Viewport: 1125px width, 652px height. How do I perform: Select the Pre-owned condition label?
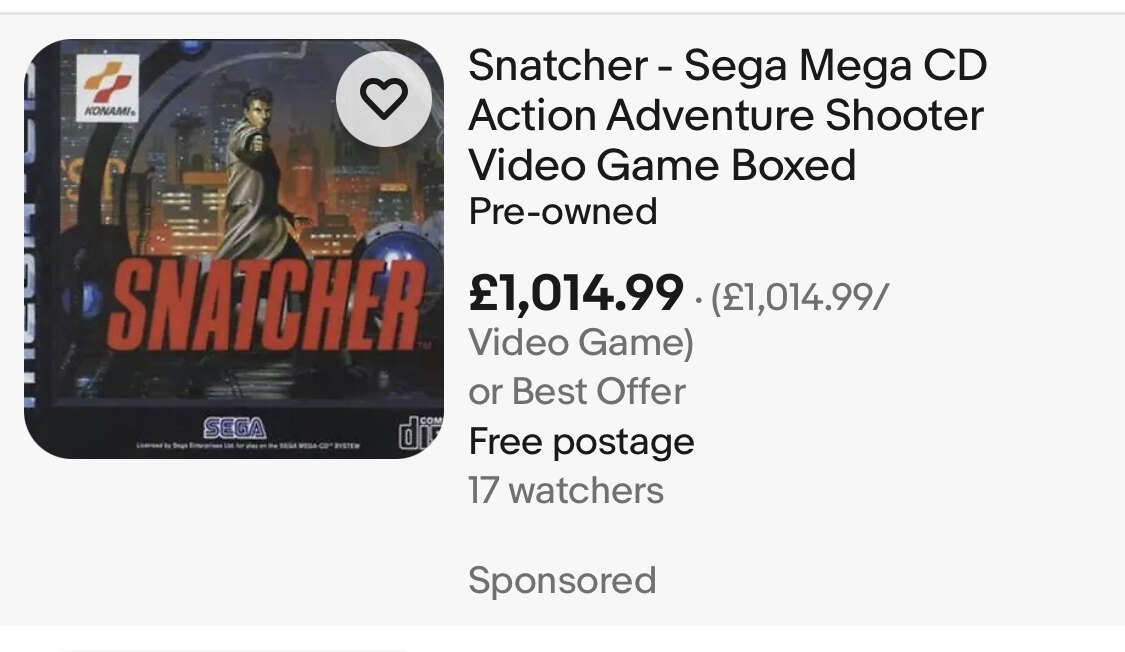[x=563, y=212]
